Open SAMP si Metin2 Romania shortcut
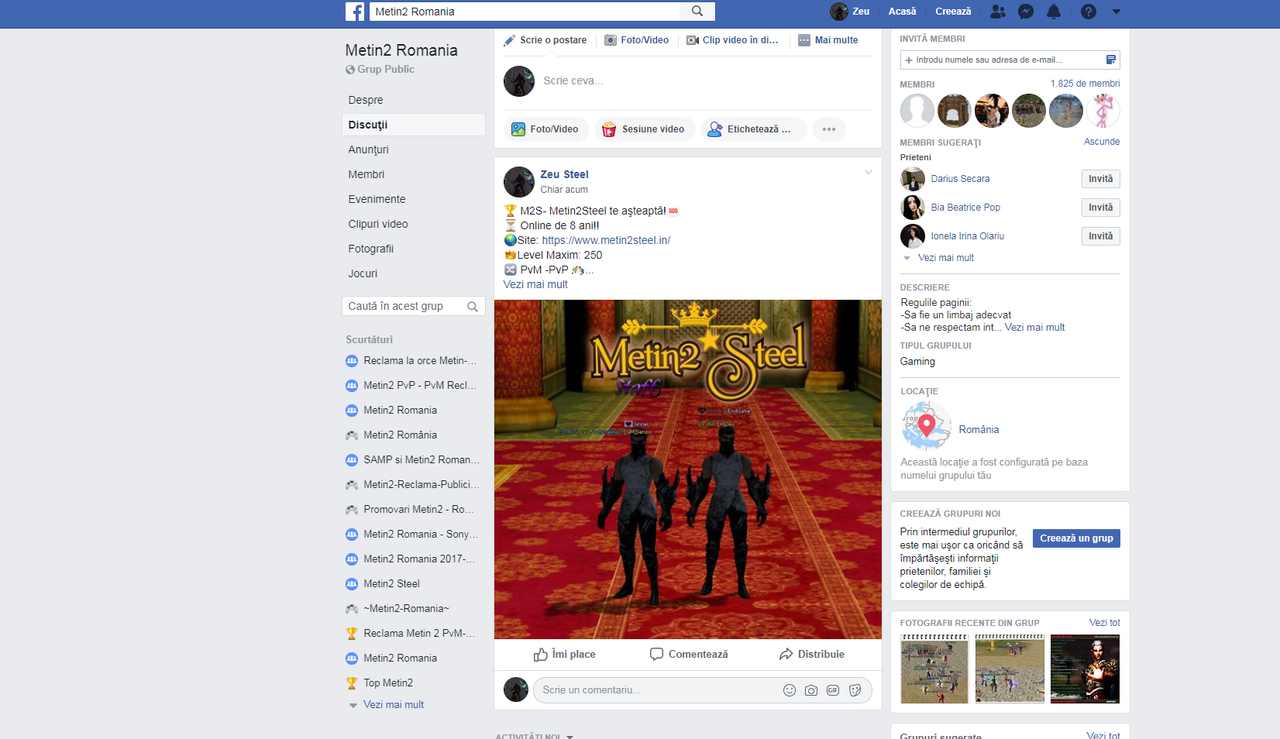 point(412,460)
